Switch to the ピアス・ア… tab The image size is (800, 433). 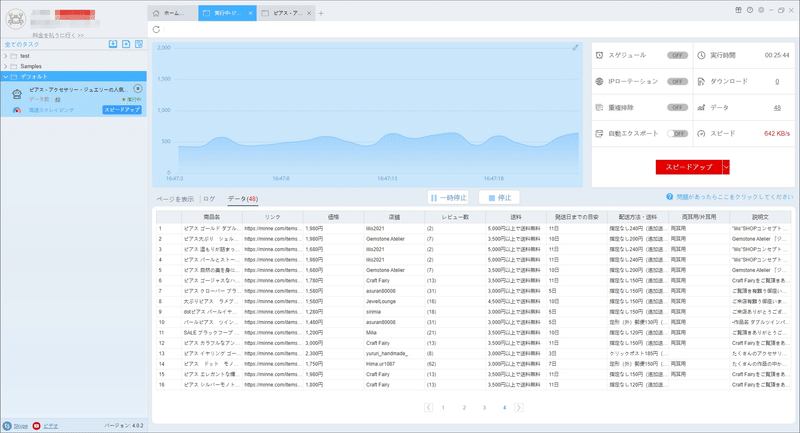tap(286, 13)
